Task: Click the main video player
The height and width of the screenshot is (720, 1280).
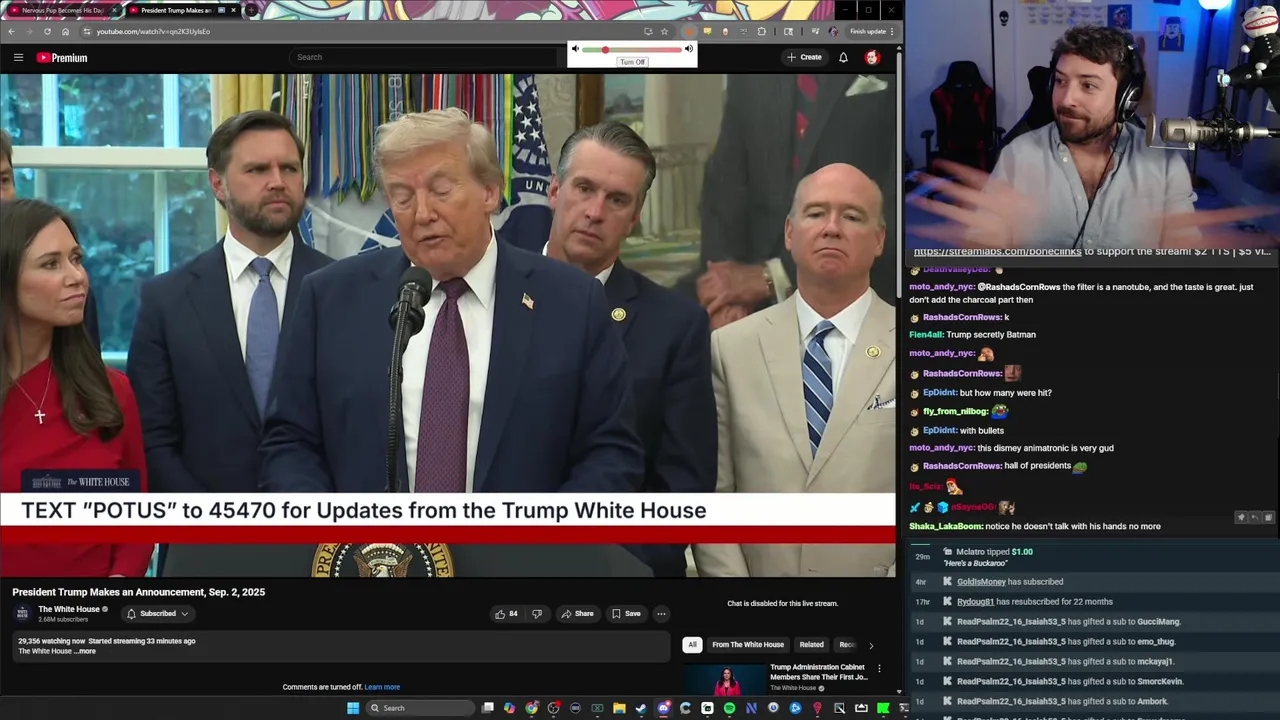Action: pyautogui.click(x=448, y=325)
